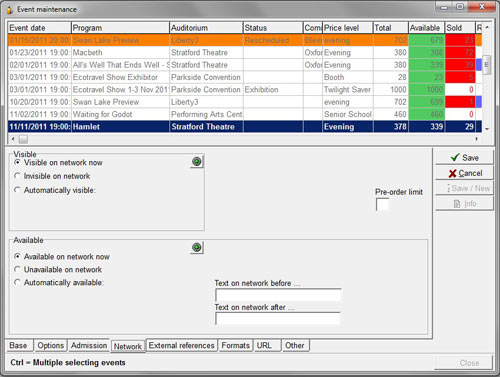Click the vertical scrollbar up arrow
The height and width of the screenshot is (377, 500).
[487, 27]
